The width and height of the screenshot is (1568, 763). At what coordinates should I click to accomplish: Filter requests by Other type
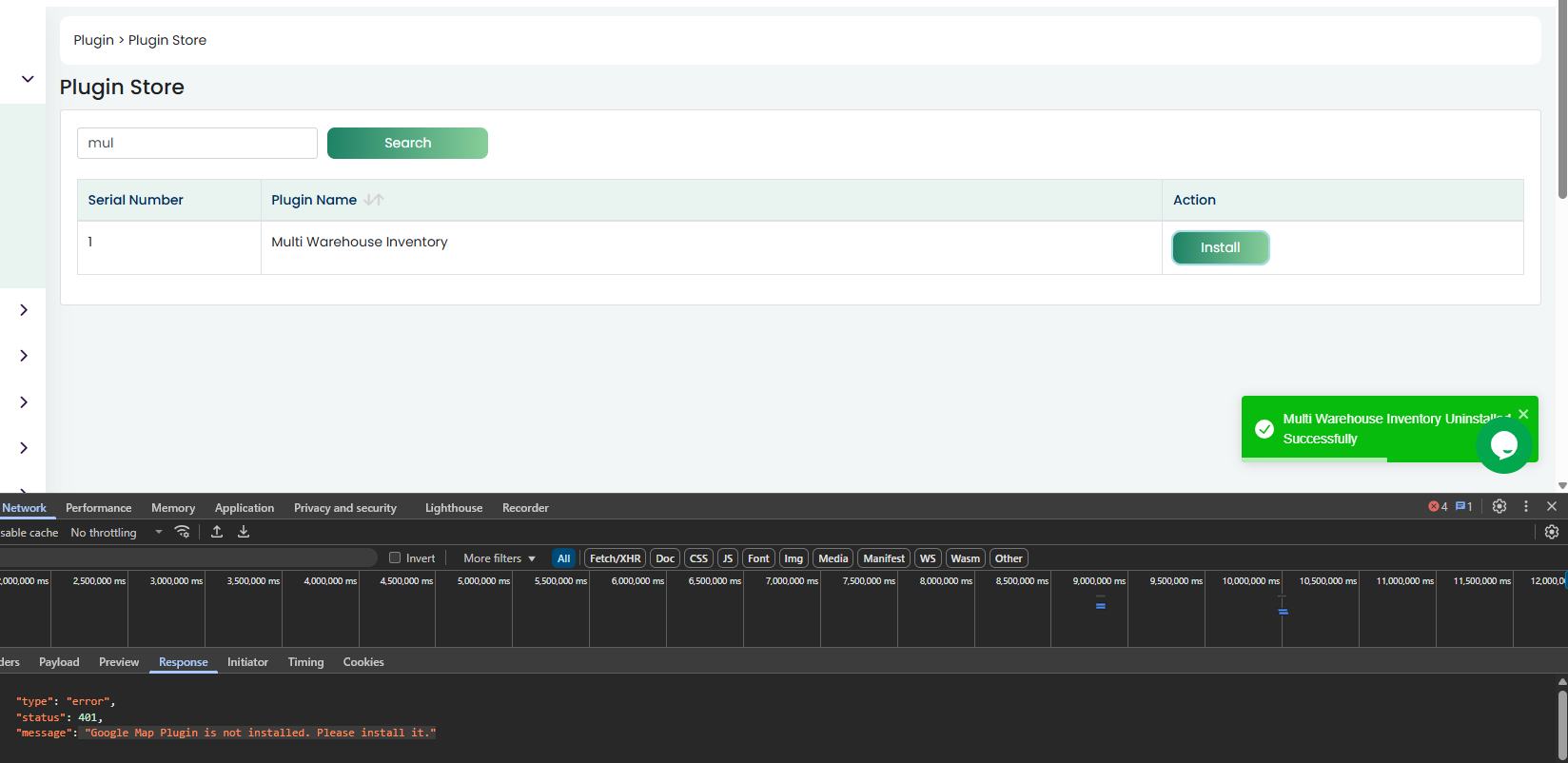(1009, 558)
